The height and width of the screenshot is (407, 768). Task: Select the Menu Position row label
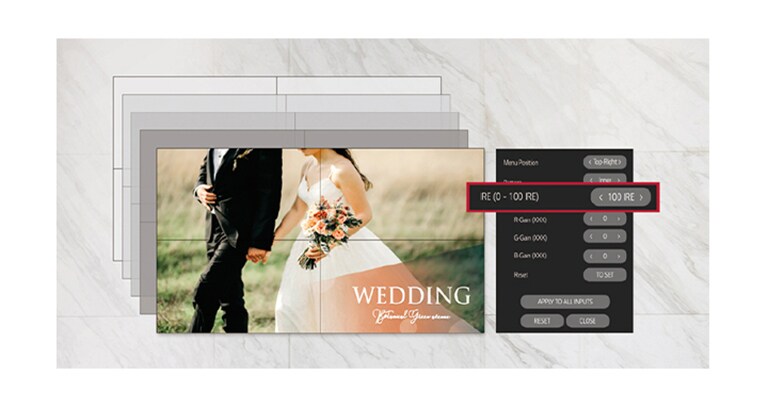(x=520, y=161)
